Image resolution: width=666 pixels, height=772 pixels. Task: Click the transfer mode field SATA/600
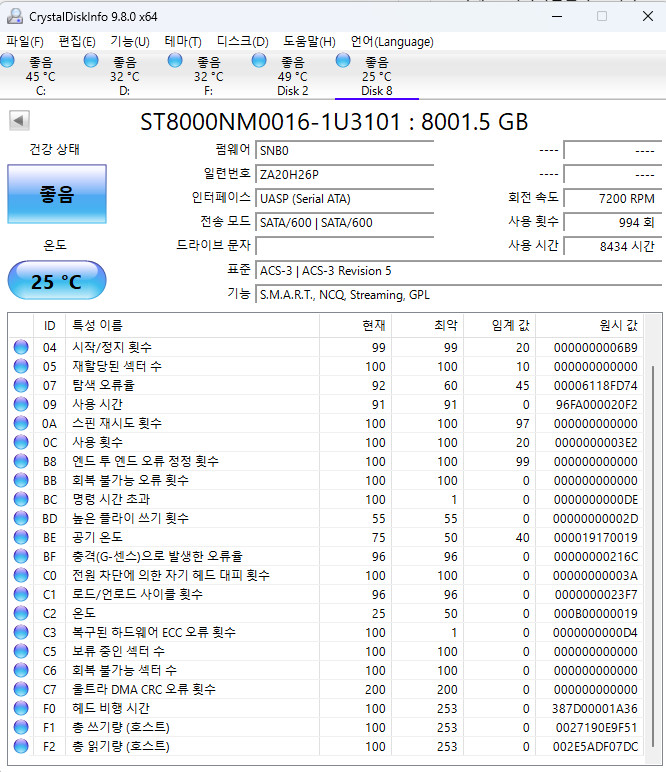point(344,222)
